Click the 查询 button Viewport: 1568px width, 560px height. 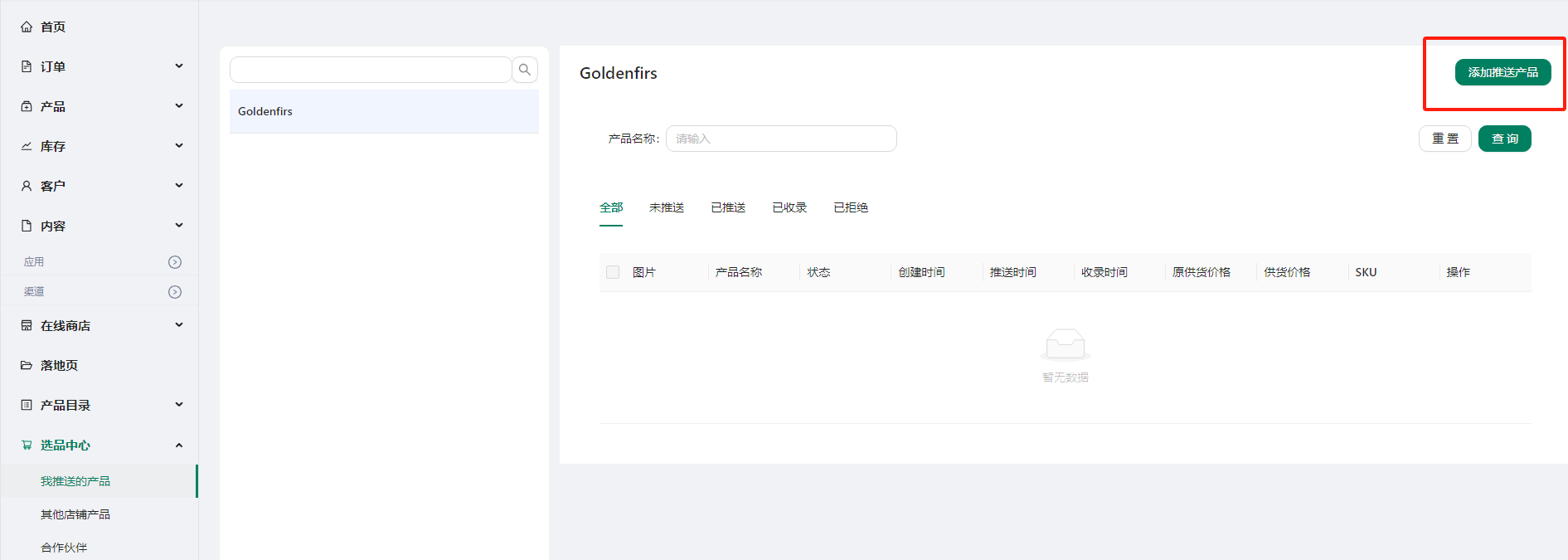click(1505, 139)
